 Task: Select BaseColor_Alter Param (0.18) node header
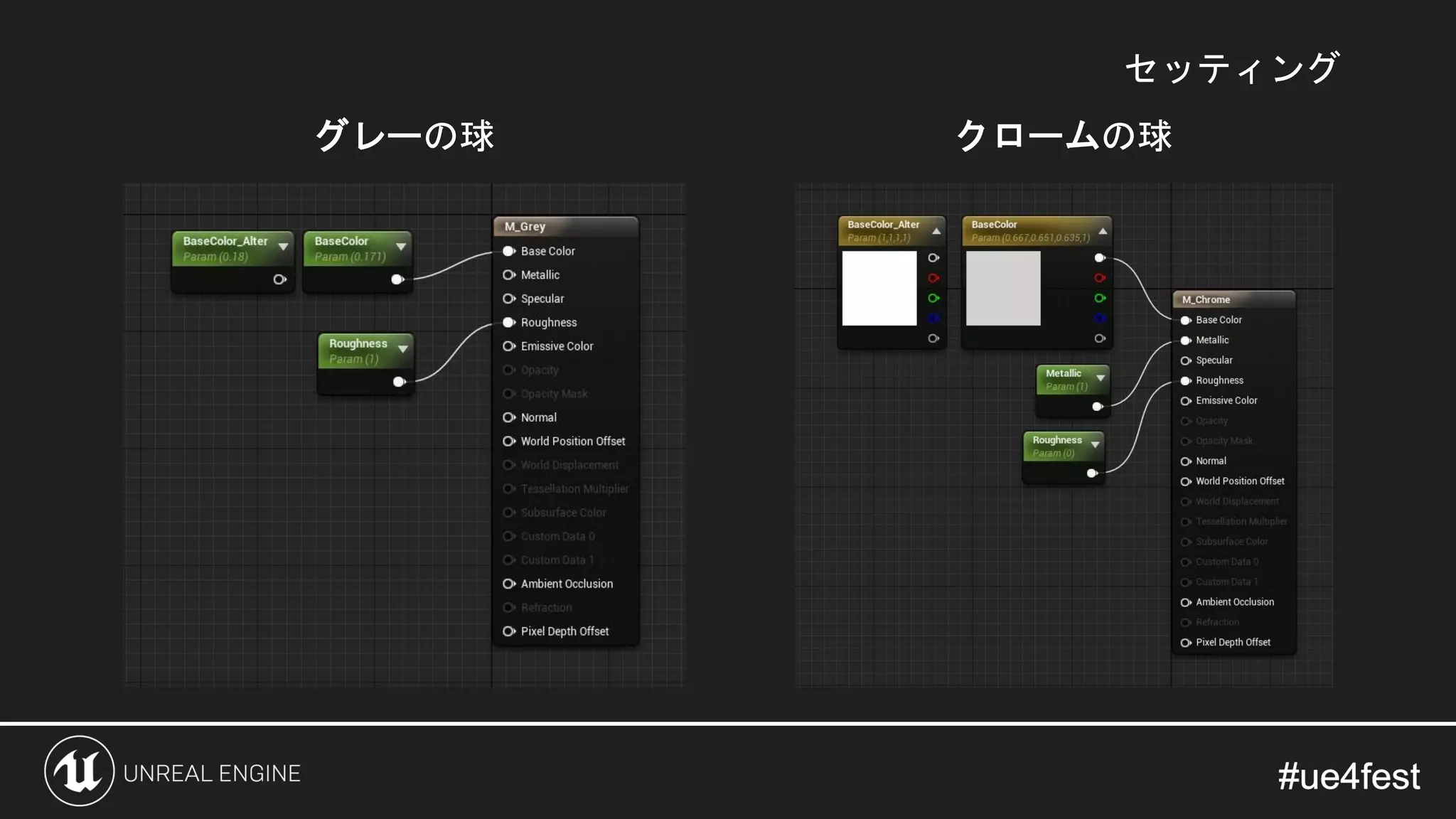pyautogui.click(x=232, y=248)
